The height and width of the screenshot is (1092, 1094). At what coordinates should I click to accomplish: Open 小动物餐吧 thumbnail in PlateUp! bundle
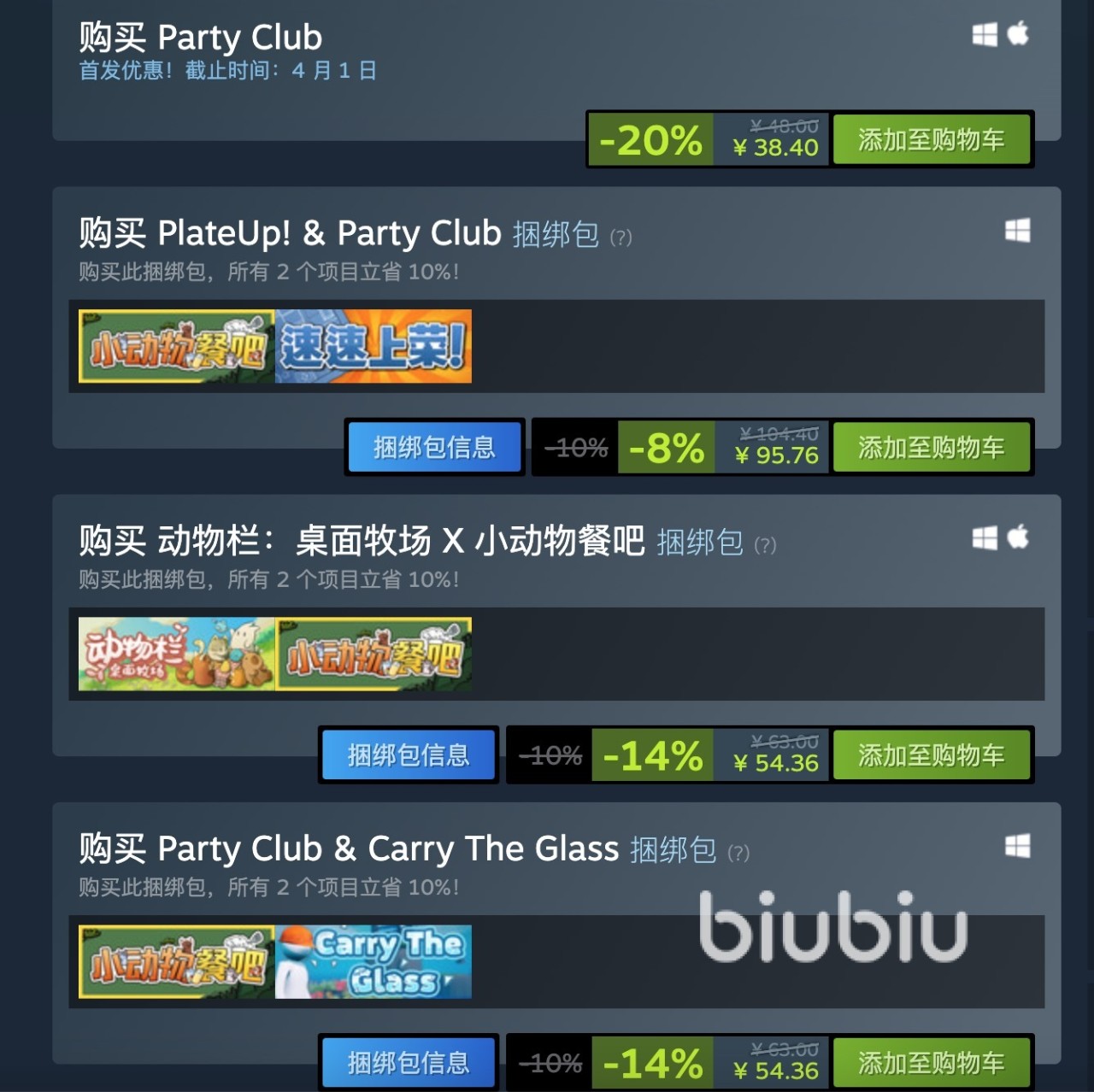click(177, 346)
